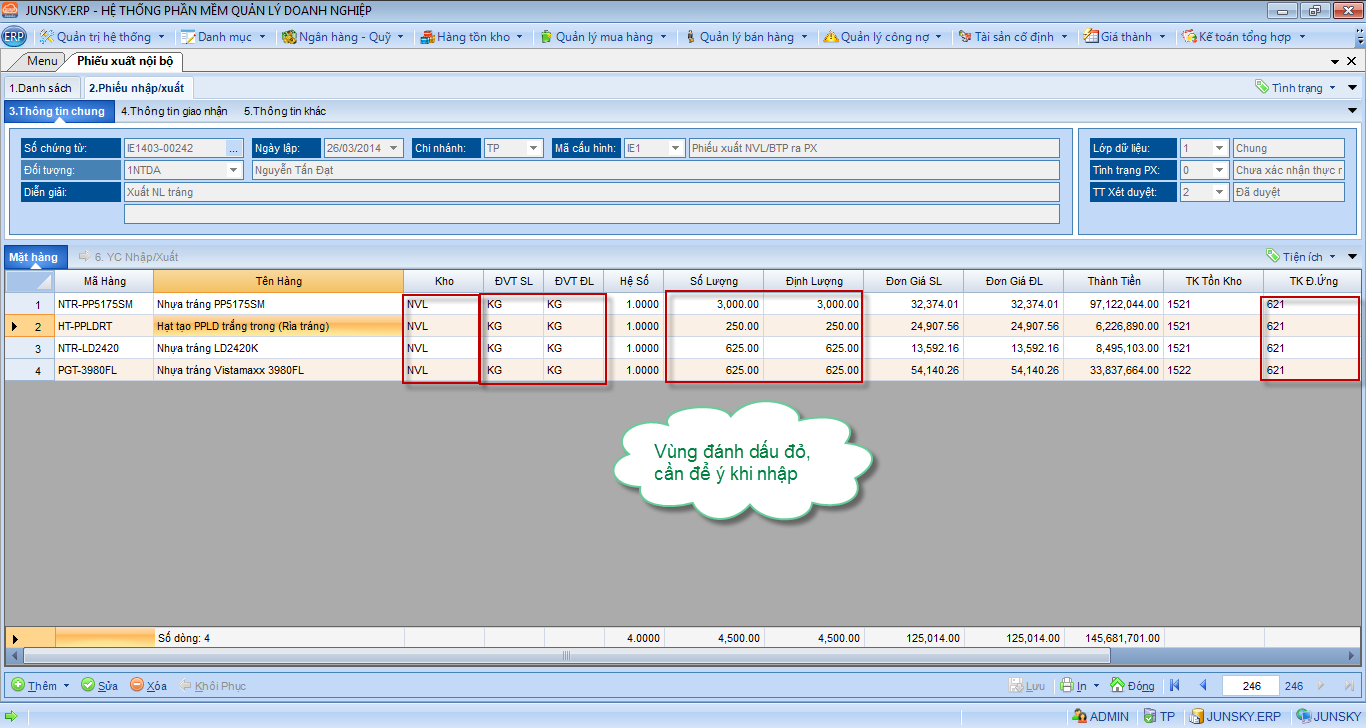The image size is (1366, 728).
Task: Click the printer In icon
Action: 1067,685
